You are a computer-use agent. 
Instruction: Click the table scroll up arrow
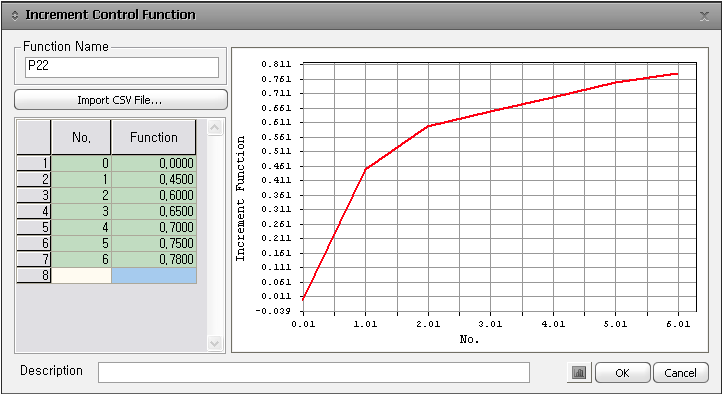(214, 128)
